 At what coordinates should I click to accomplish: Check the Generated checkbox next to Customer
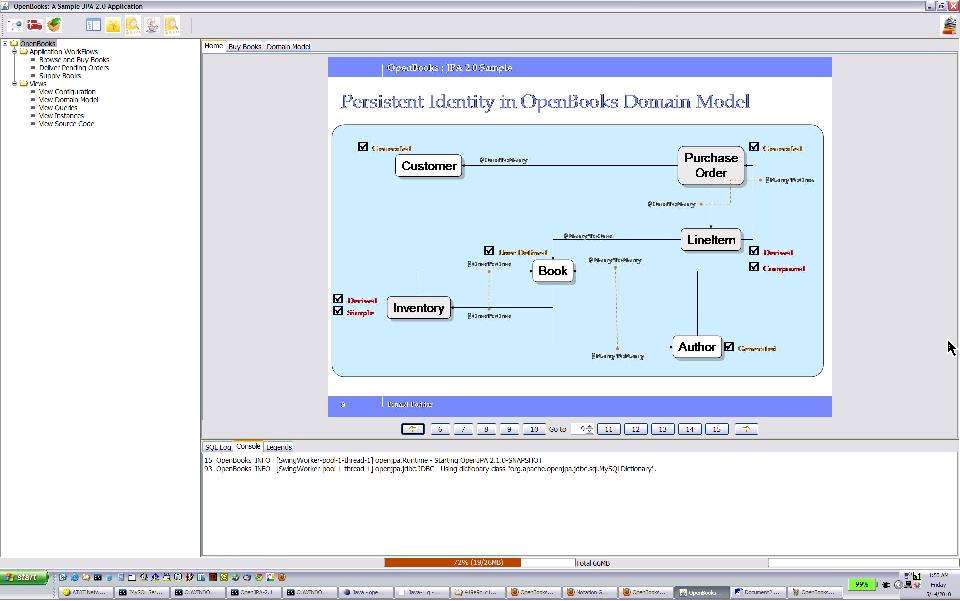pos(362,146)
